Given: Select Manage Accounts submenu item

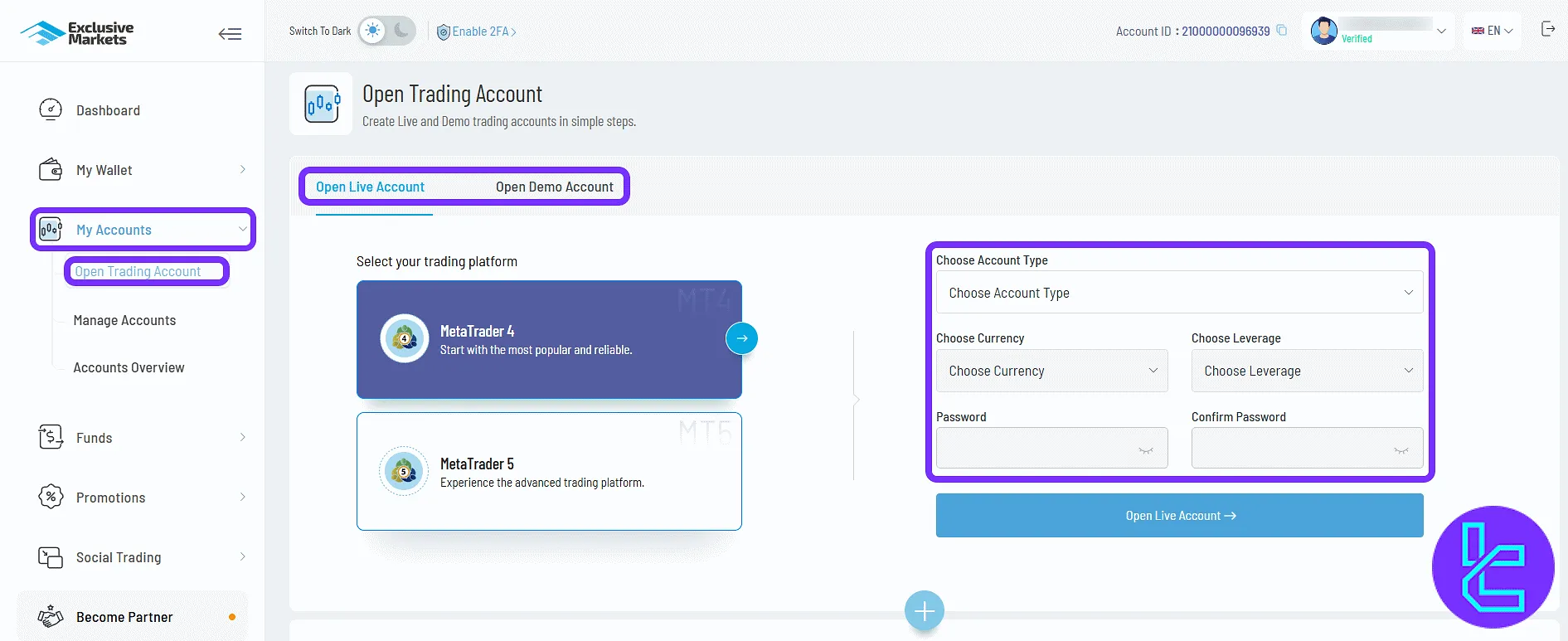Looking at the screenshot, I should click(124, 320).
